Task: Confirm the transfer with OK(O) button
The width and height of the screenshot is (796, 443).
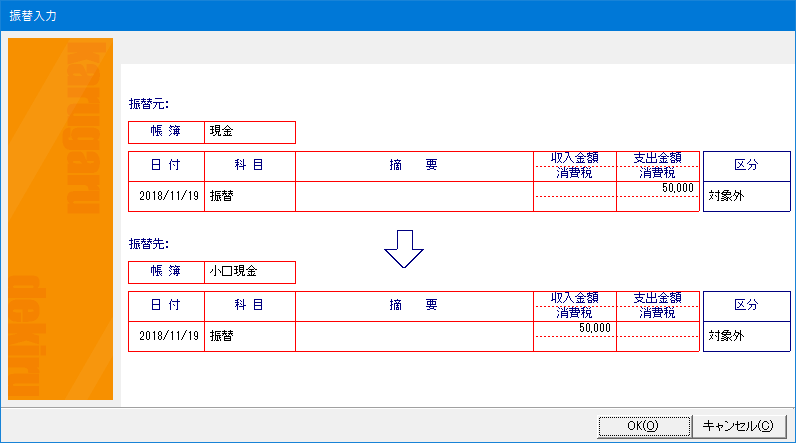Action: (644, 426)
